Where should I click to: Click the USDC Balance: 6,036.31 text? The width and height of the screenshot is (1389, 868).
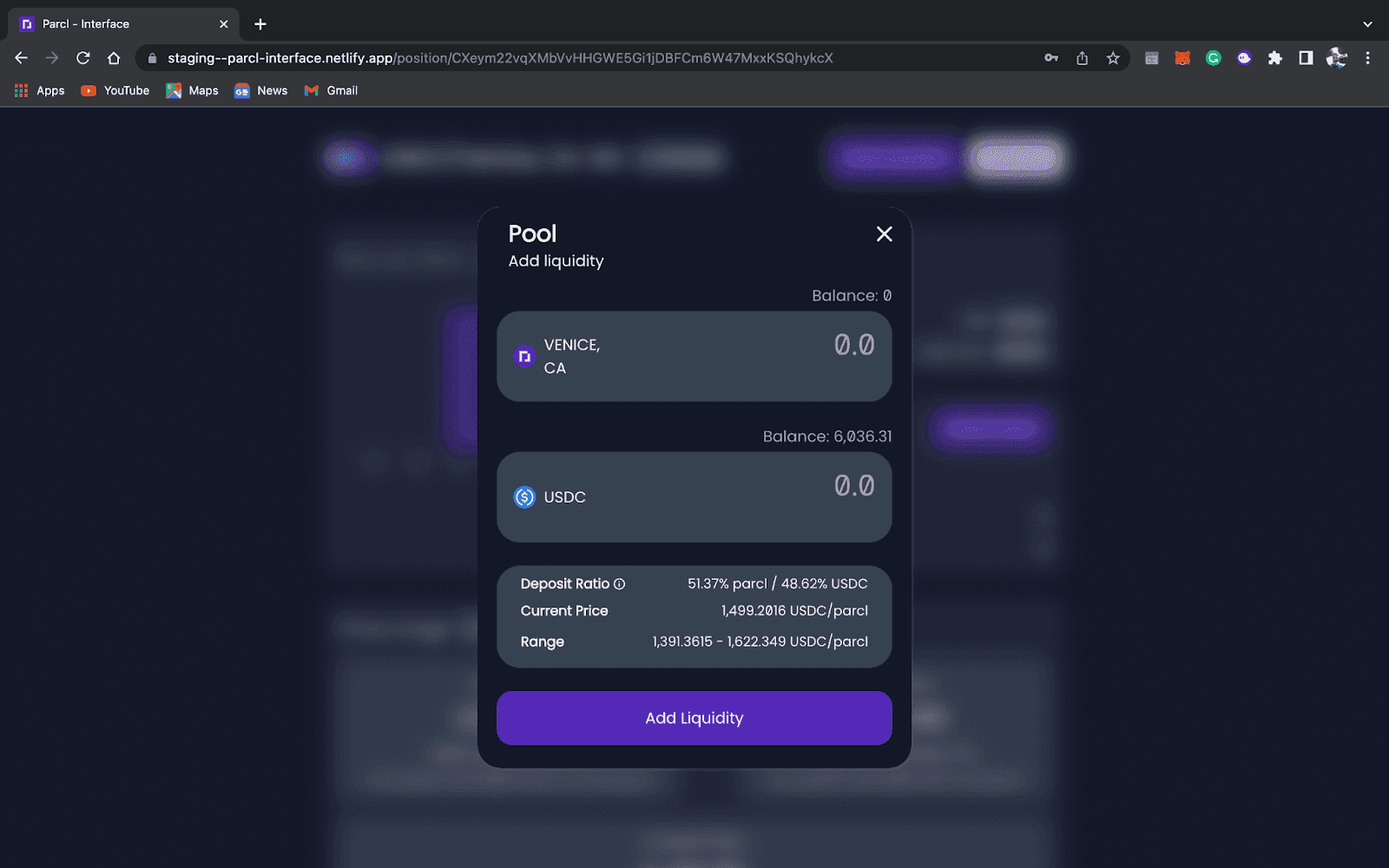pos(827,437)
